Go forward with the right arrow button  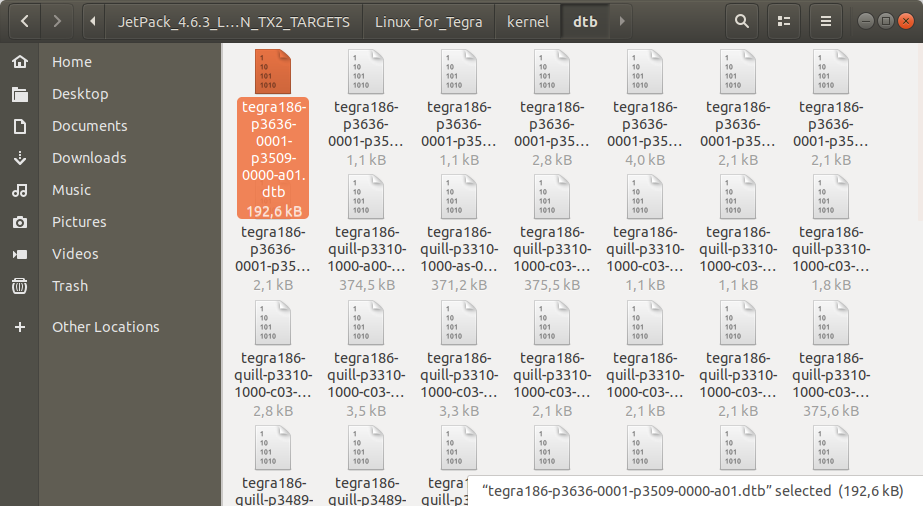coord(57,22)
